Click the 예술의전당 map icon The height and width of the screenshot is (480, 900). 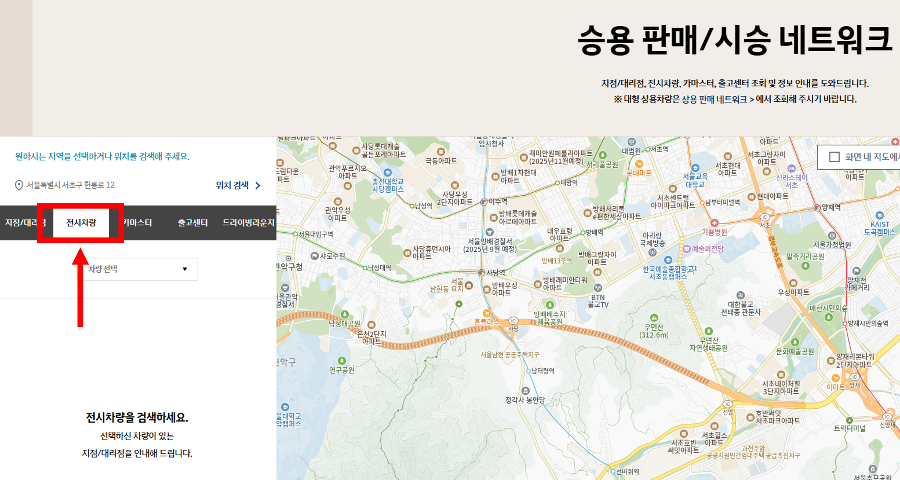tap(686, 249)
